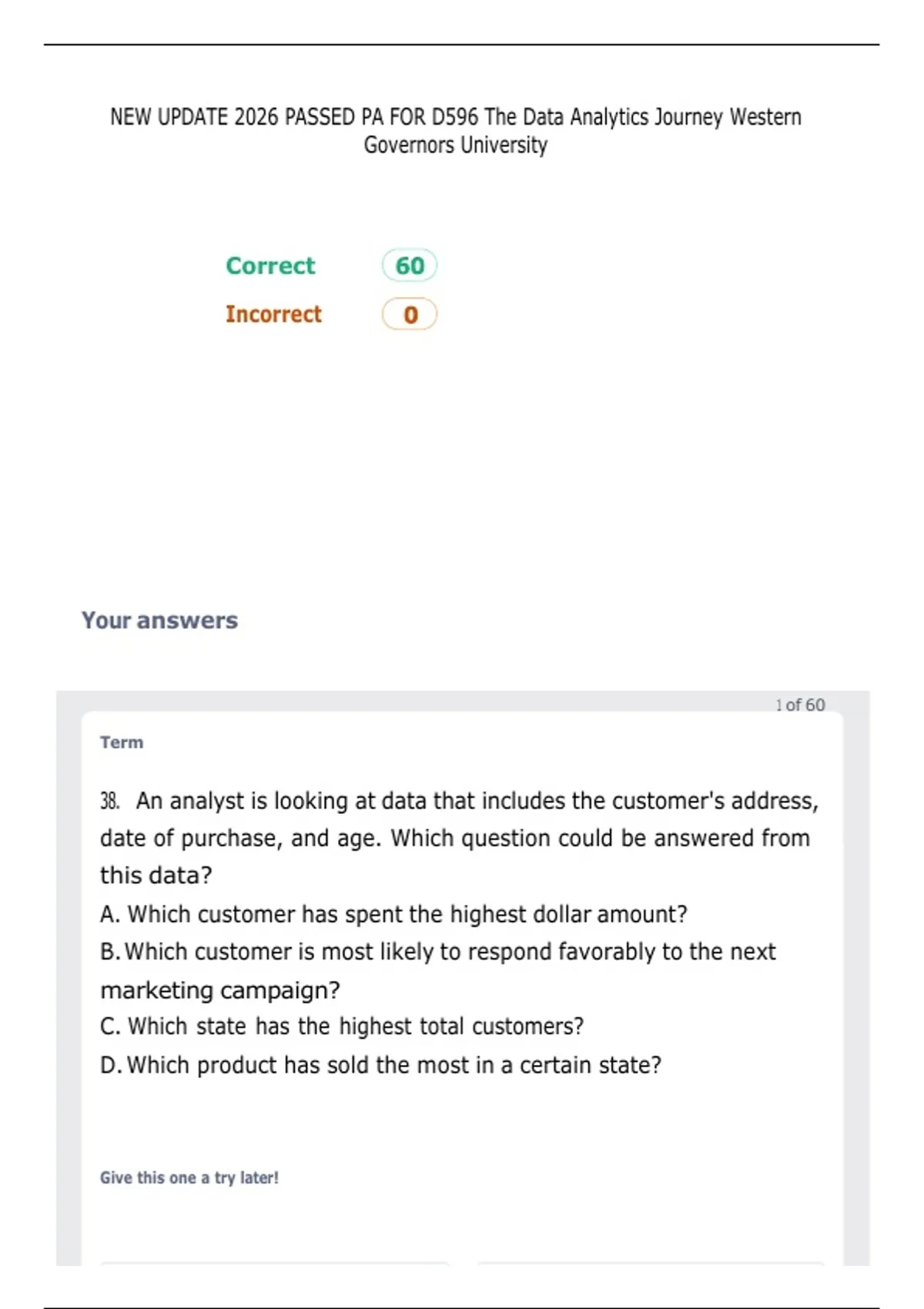Image resolution: width=924 pixels, height=1309 pixels.
Task: Click the Give this one a try later text
Action: [189, 1177]
